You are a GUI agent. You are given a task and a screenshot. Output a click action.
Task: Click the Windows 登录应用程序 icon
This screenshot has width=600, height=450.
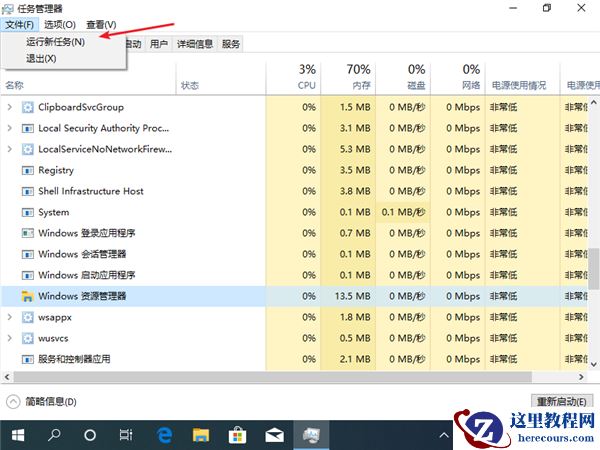coord(28,233)
